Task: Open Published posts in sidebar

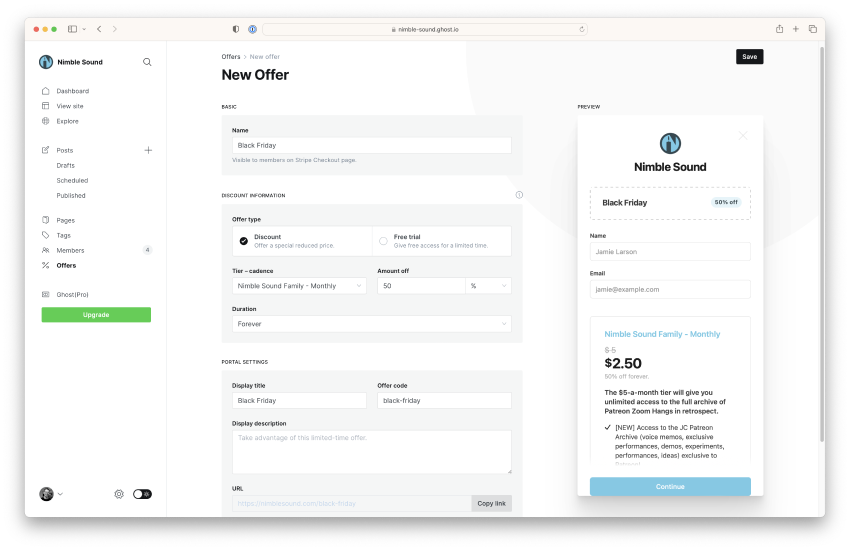Action: [71, 196]
